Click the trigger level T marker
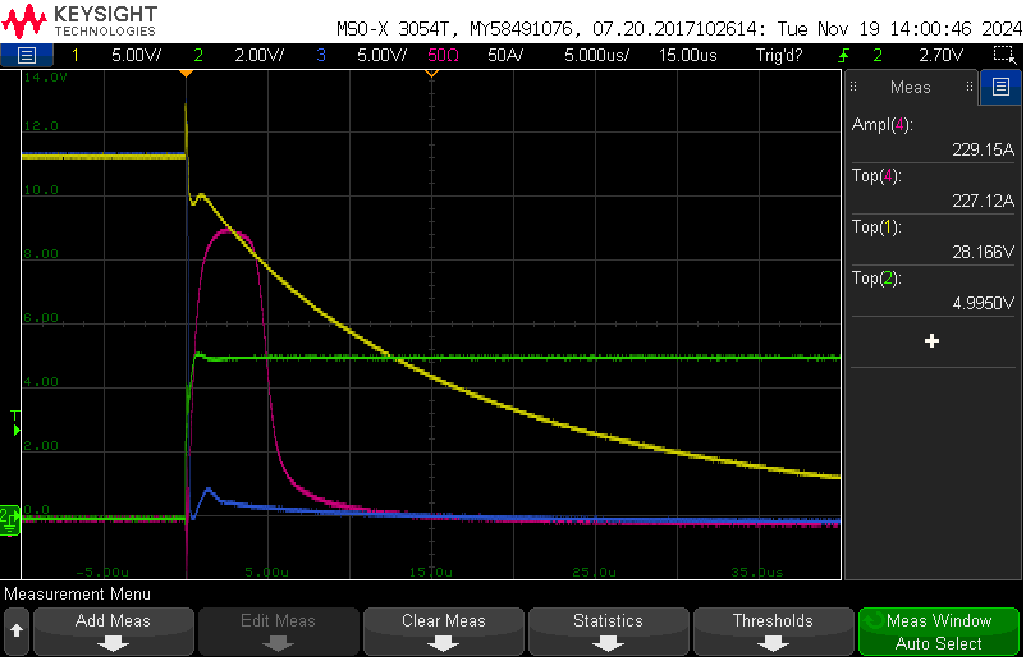The image size is (1024, 659). tap(16, 423)
